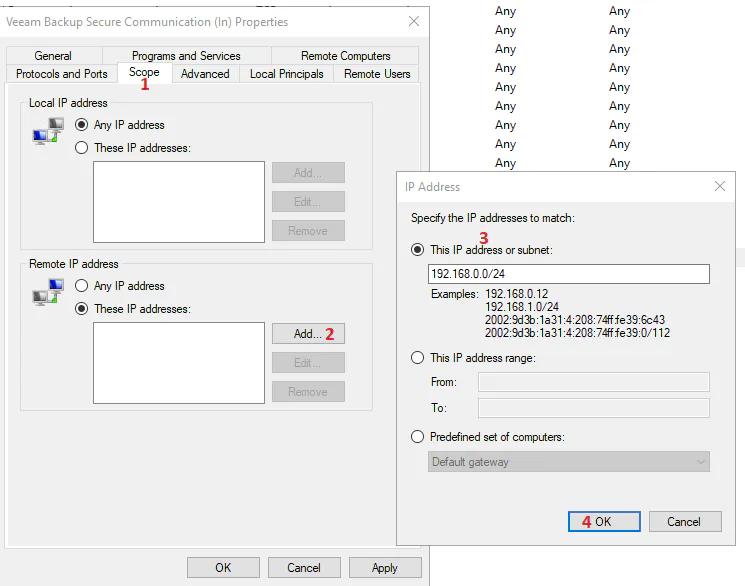Click the Local IP address network icon
The width and height of the screenshot is (745, 586).
coord(48,131)
